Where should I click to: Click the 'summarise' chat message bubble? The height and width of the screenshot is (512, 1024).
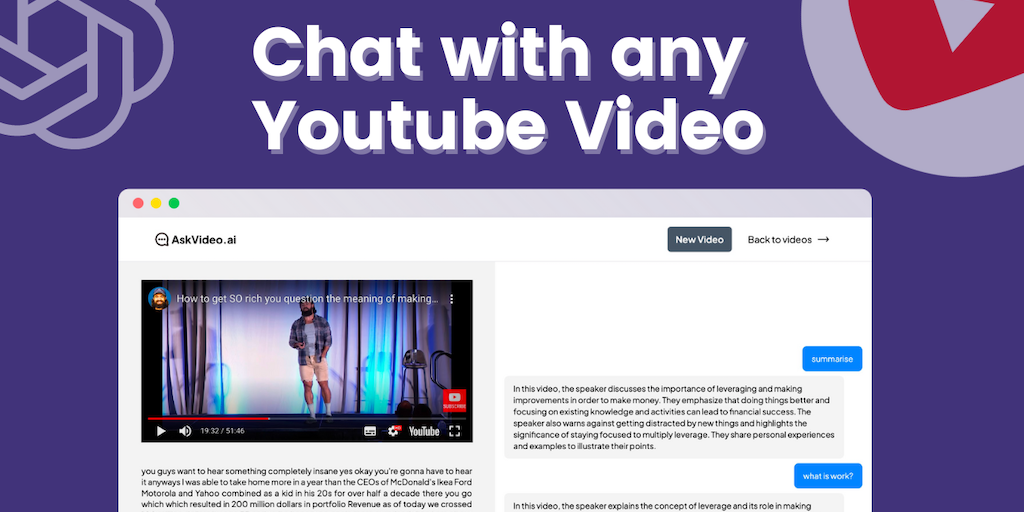click(832, 359)
